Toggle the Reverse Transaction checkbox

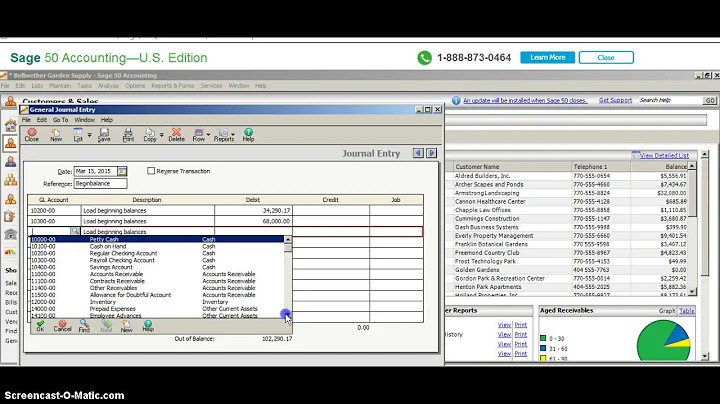pos(151,171)
